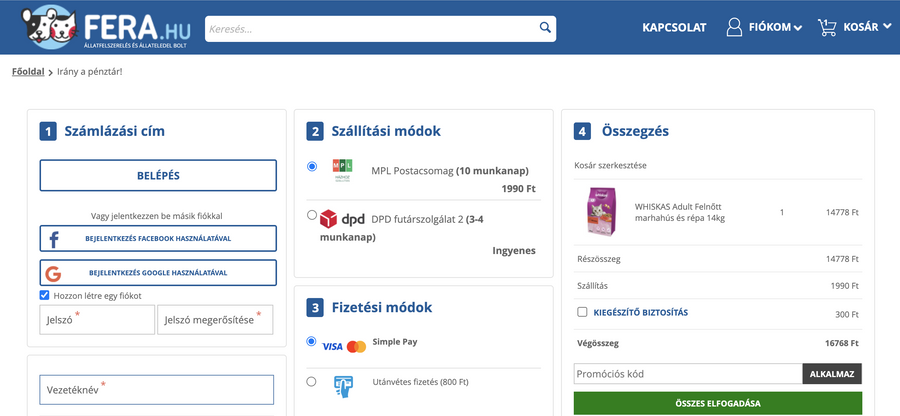Screen dimensions: 900x416
Task: Enable Kiegészítő biztosítás checkbox
Action: point(582,312)
